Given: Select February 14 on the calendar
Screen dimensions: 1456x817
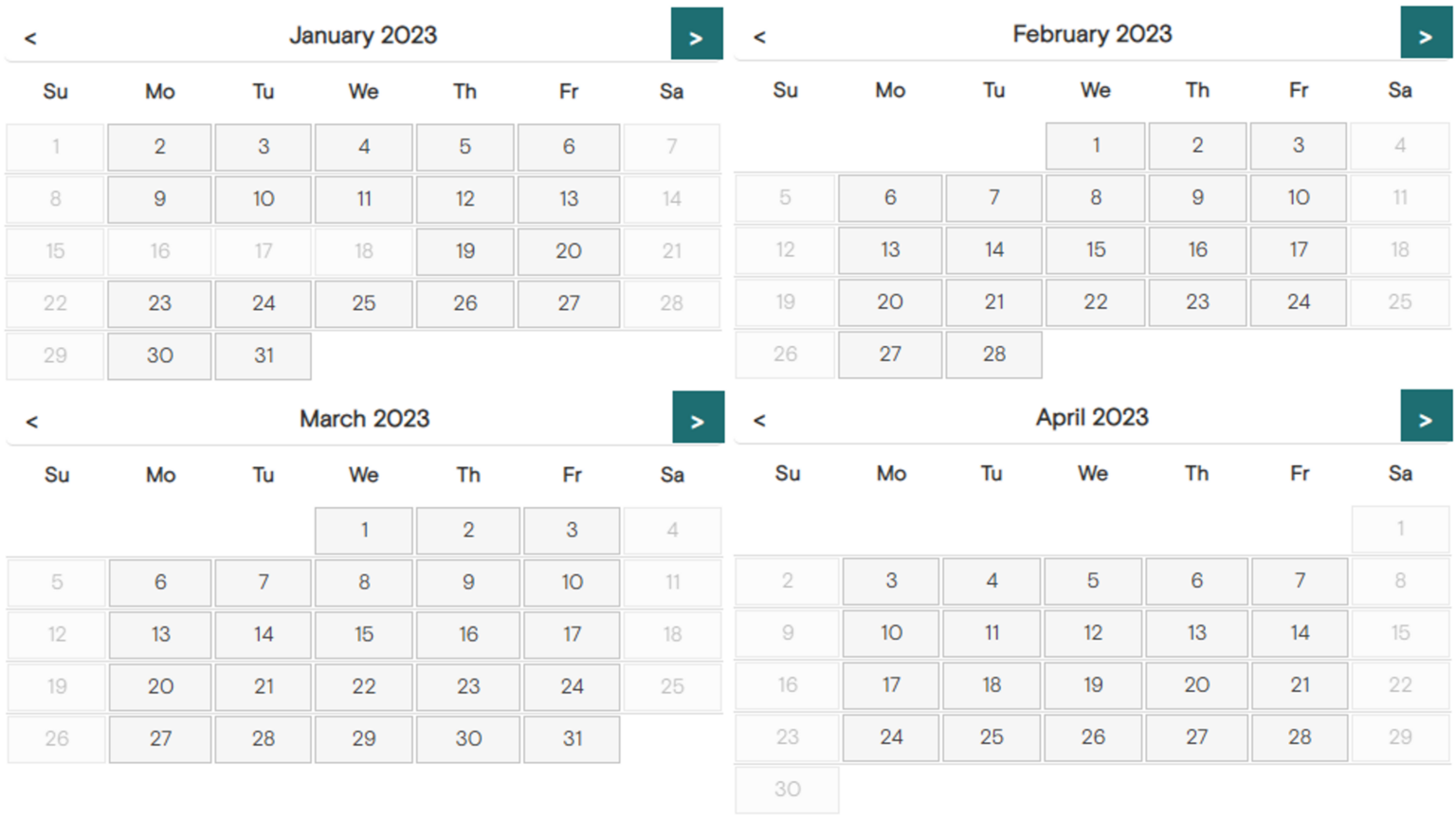Looking at the screenshot, I should pos(993,249).
